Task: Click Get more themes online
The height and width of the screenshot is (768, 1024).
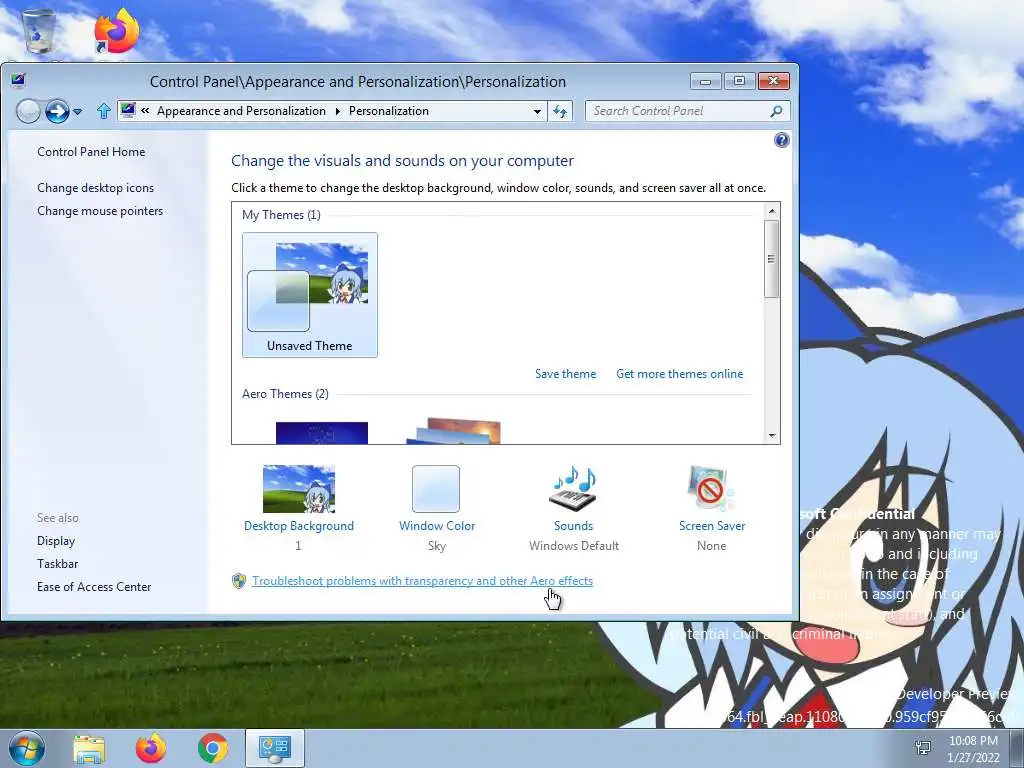Action: [x=679, y=374]
